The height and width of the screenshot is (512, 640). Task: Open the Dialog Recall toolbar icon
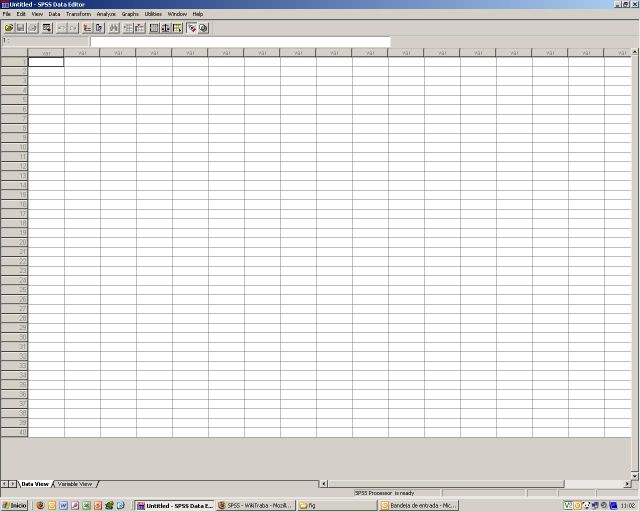tap(47, 28)
